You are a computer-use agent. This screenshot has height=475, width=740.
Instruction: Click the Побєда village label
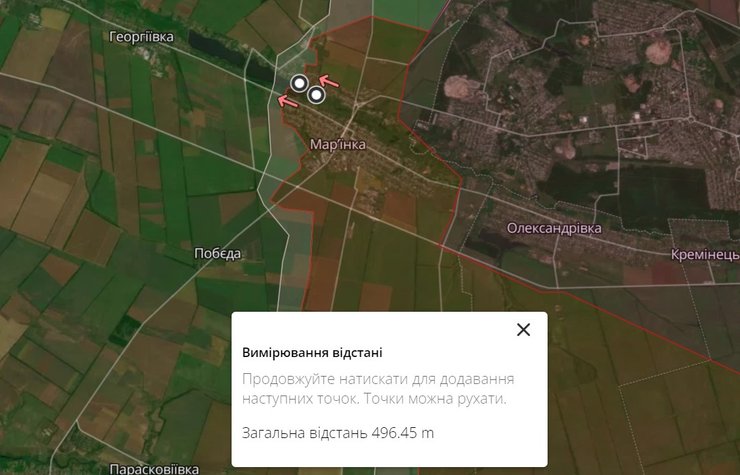218,254
